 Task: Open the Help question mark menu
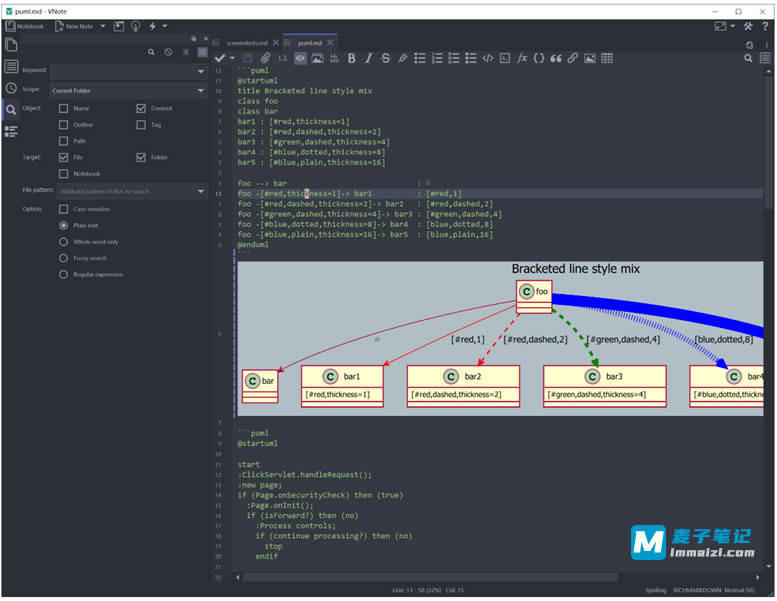765,26
